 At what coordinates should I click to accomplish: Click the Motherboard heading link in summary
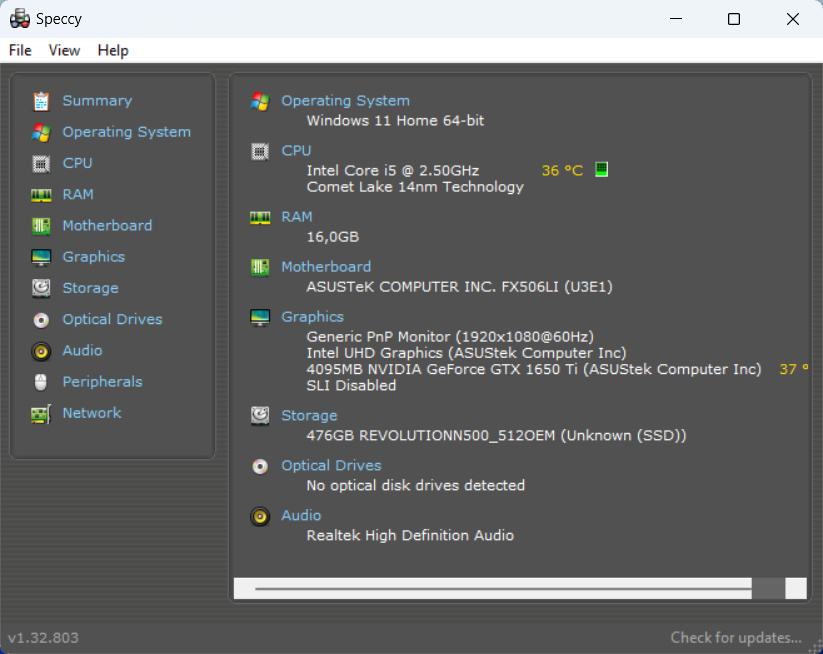(x=326, y=267)
